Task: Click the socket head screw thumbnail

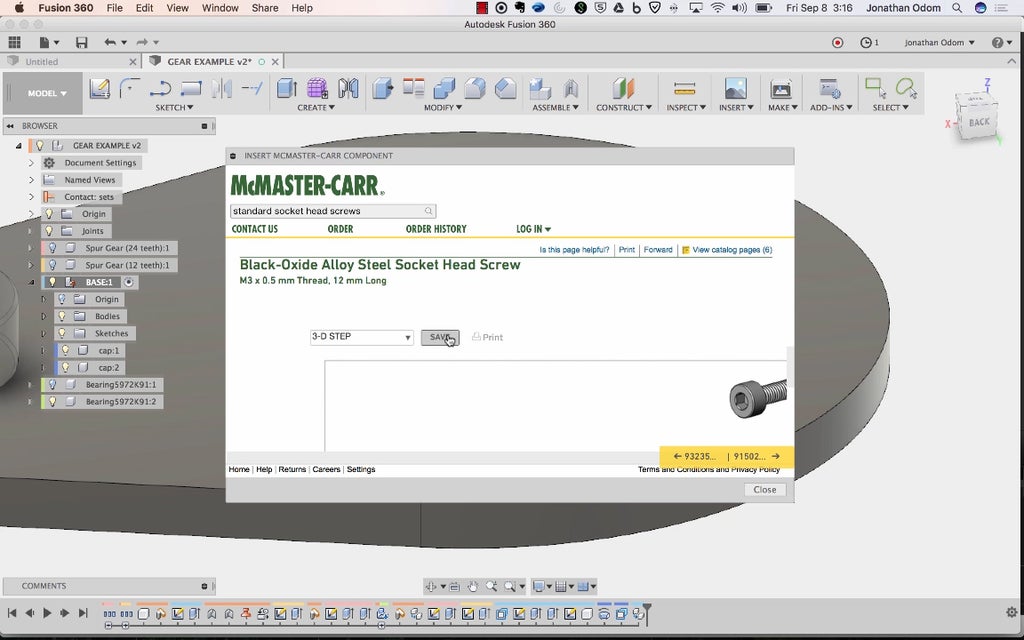Action: click(758, 397)
